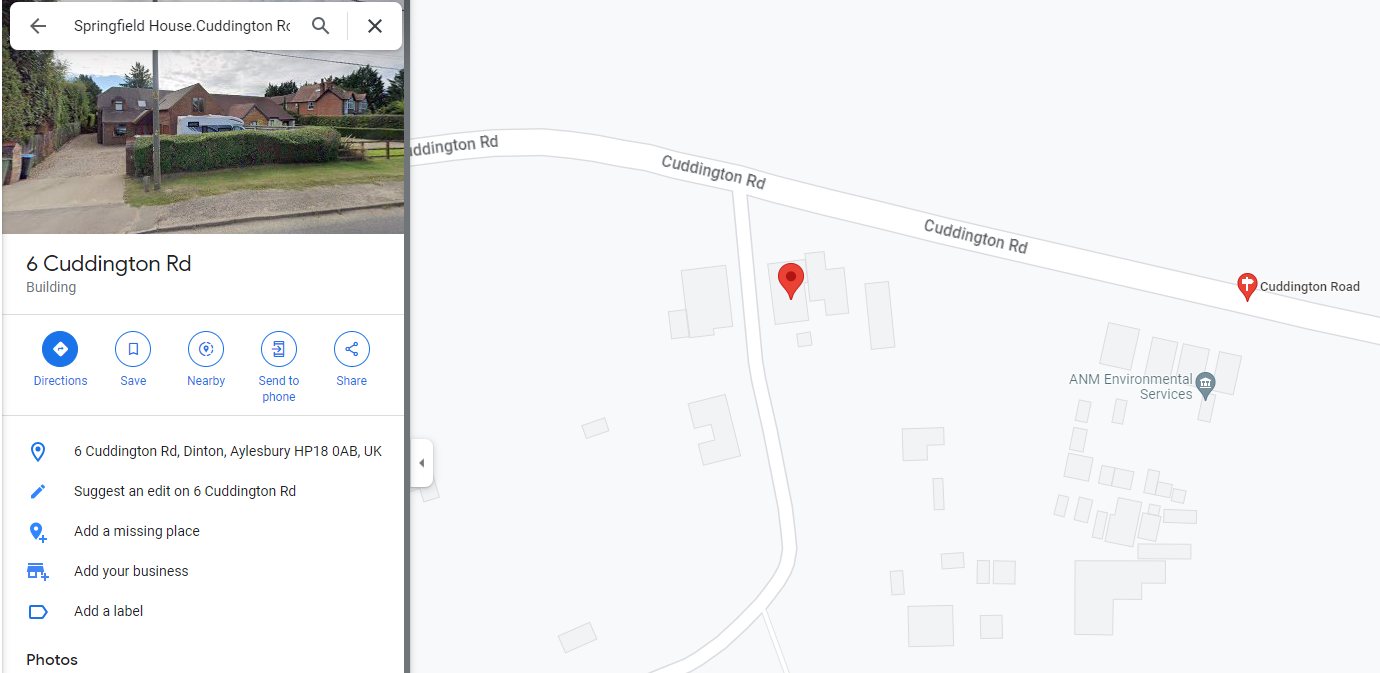The width and height of the screenshot is (1380, 673).
Task: Focus the Springfield House search field
Action: point(182,26)
